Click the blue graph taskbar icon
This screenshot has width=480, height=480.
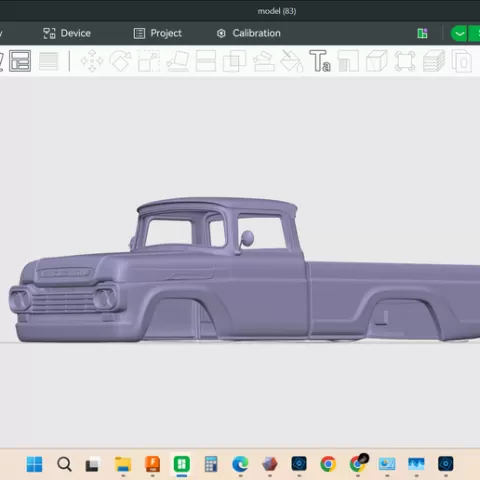(x=416, y=464)
